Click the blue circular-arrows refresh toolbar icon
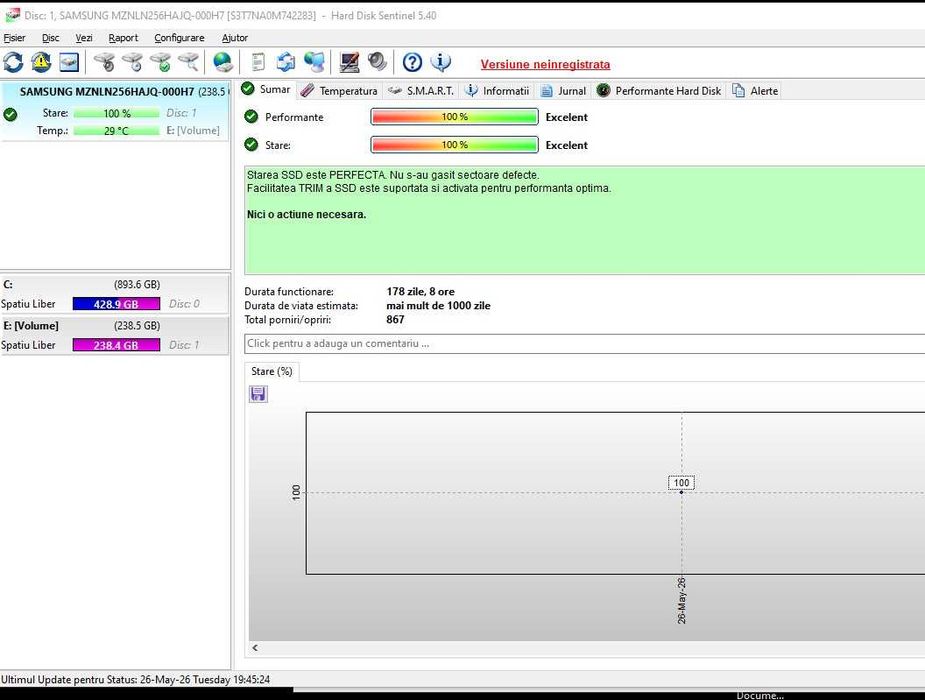 (13, 63)
